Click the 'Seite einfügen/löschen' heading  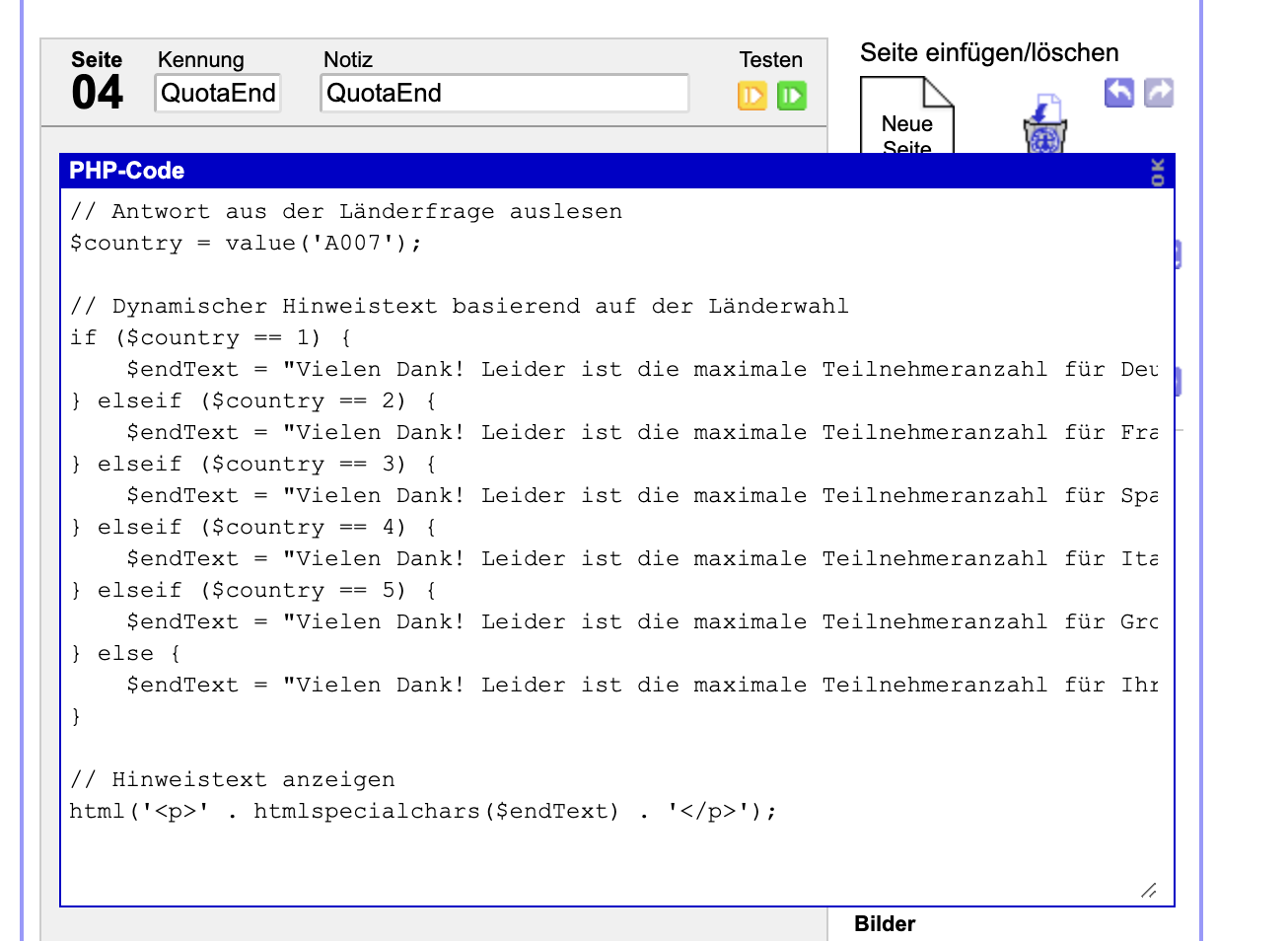pyautogui.click(x=989, y=52)
